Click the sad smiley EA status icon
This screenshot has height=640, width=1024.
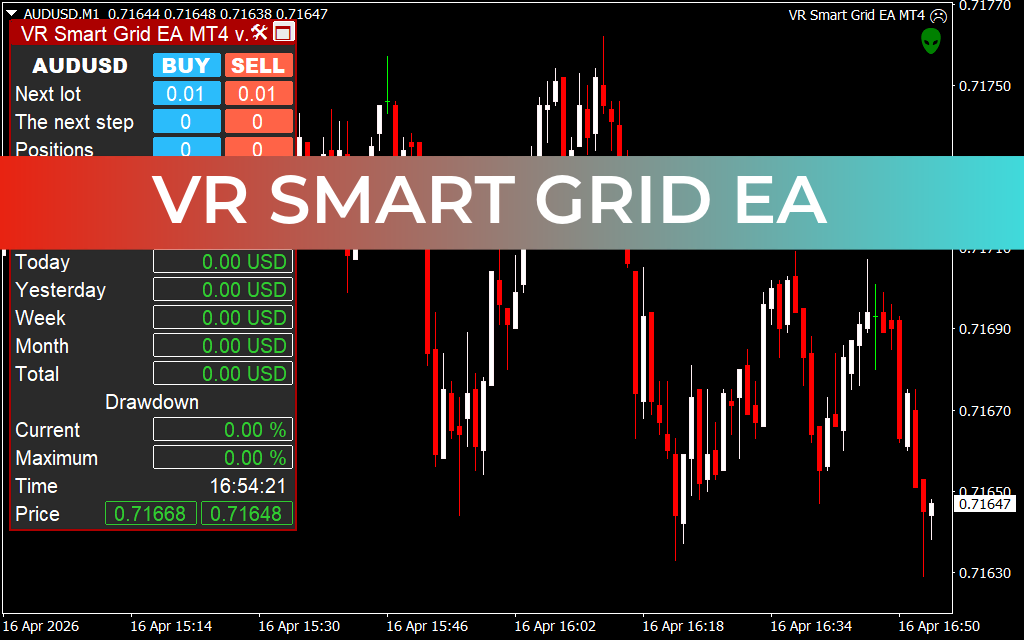pos(937,16)
